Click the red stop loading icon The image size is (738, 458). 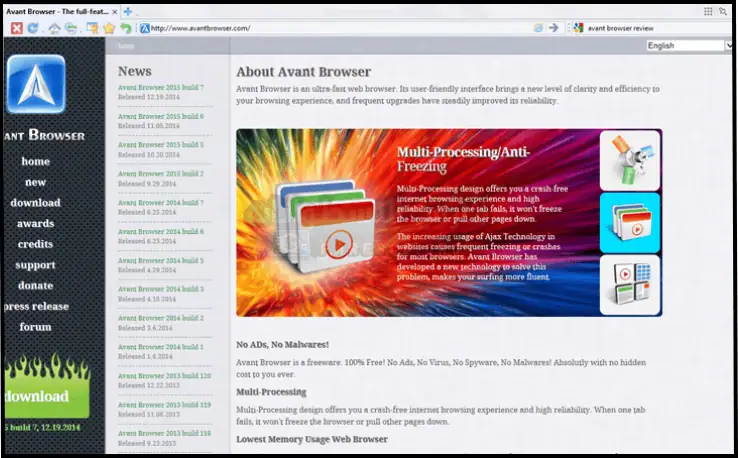tap(17, 28)
